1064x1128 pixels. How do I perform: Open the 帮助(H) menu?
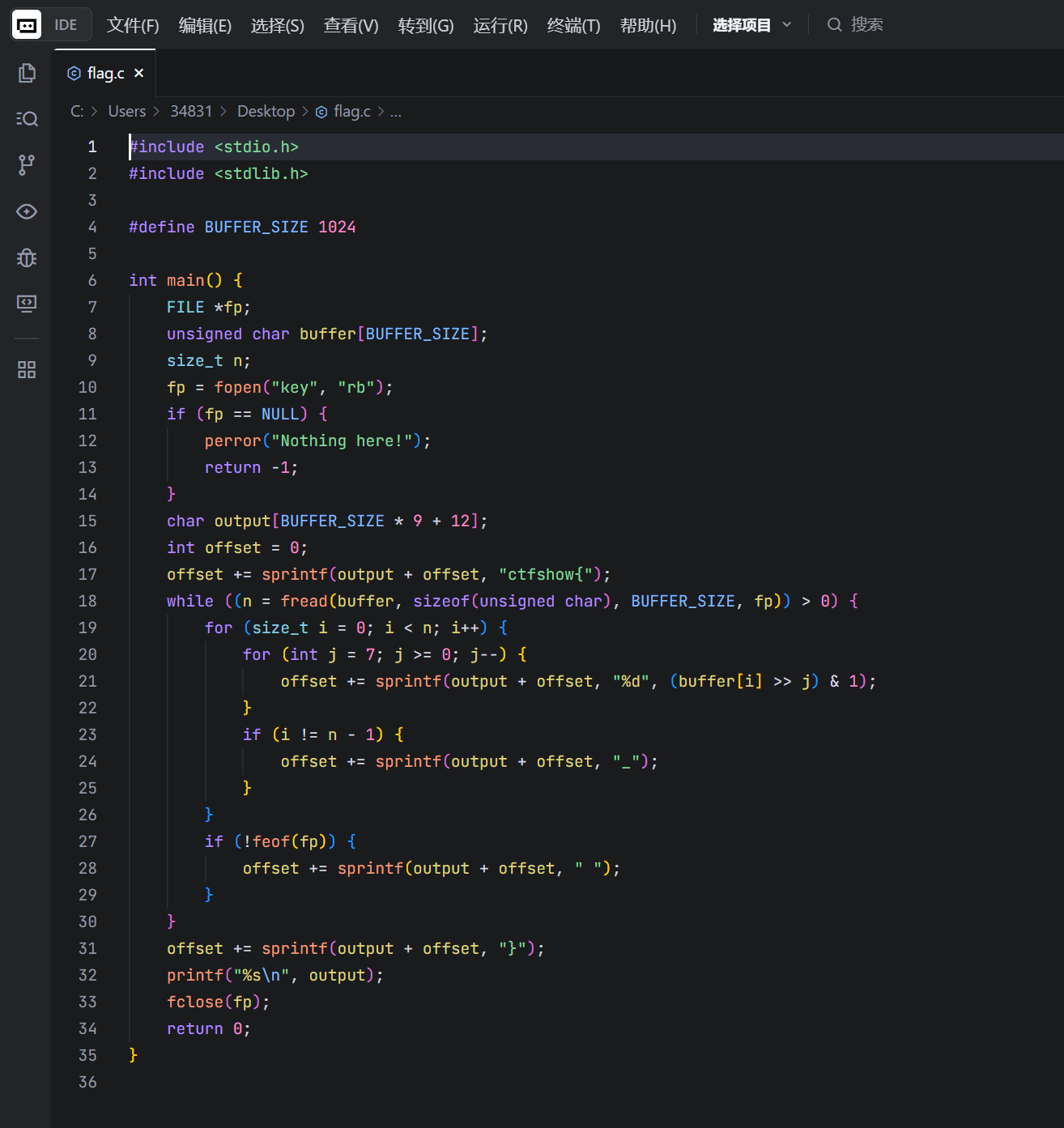tap(648, 25)
